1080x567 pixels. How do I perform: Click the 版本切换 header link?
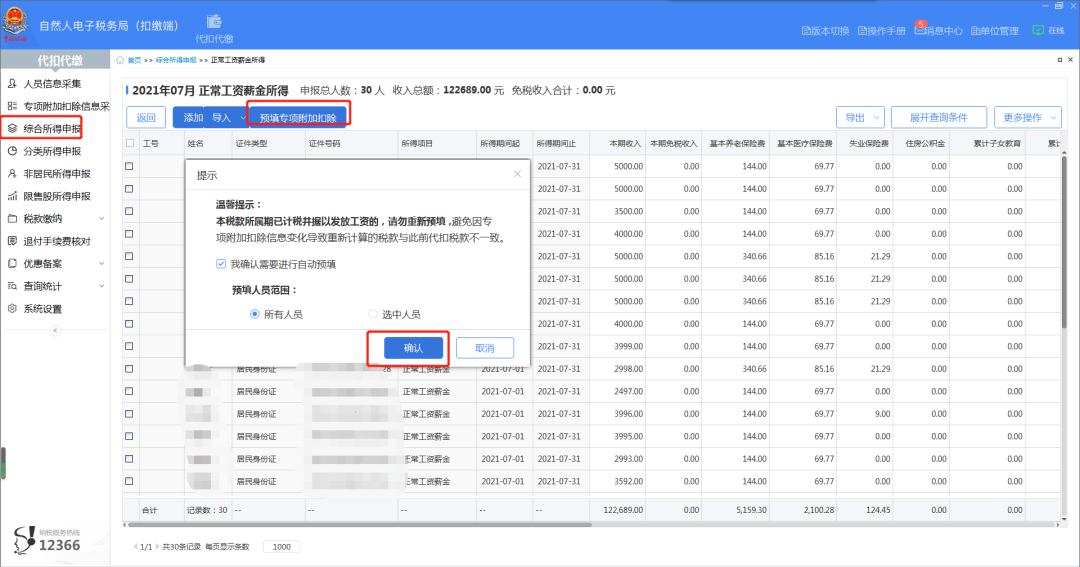[x=825, y=31]
